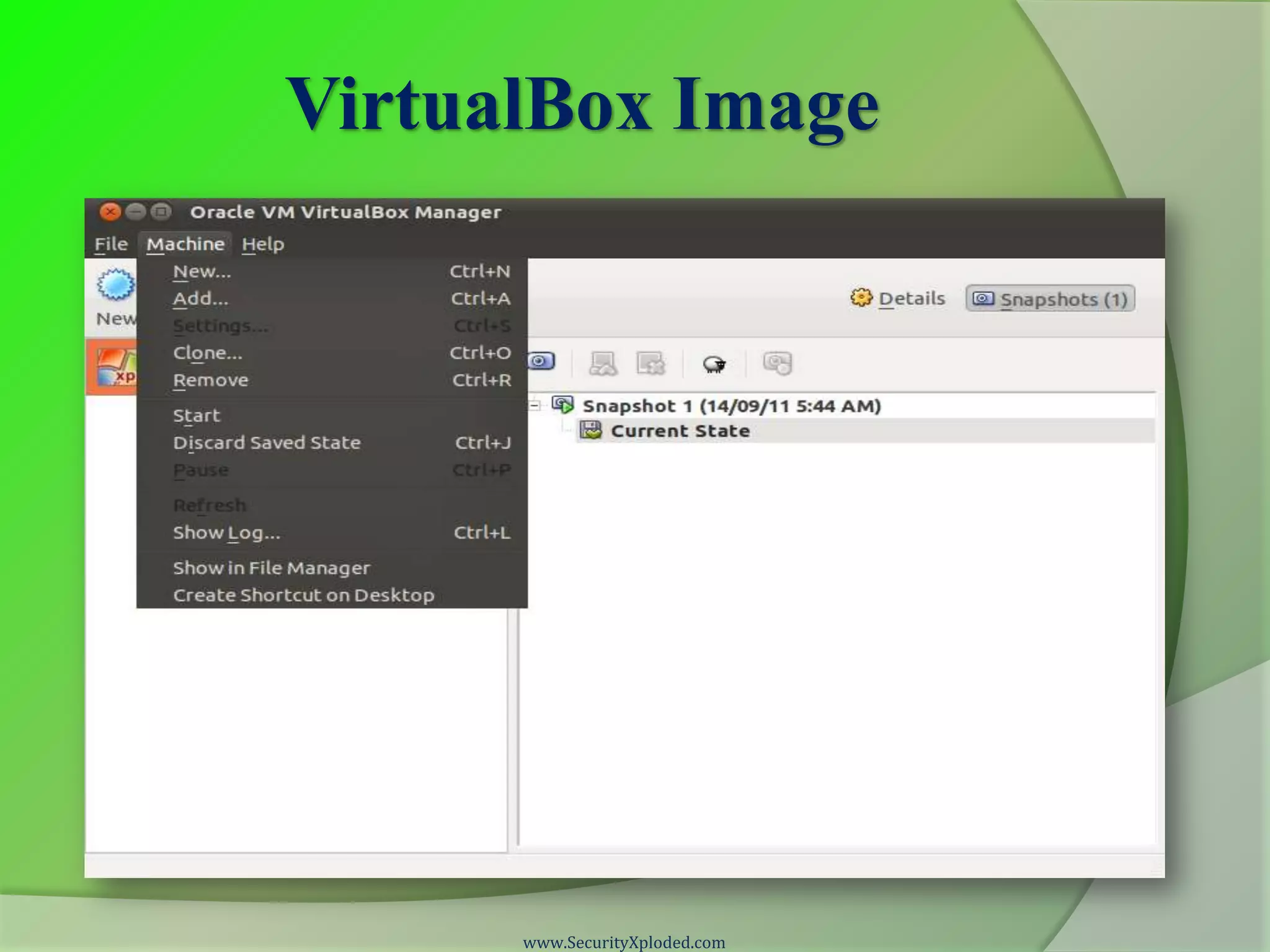Image resolution: width=1270 pixels, height=952 pixels.
Task: Choose Create Shortcut on Desktop
Action: pos(332,596)
